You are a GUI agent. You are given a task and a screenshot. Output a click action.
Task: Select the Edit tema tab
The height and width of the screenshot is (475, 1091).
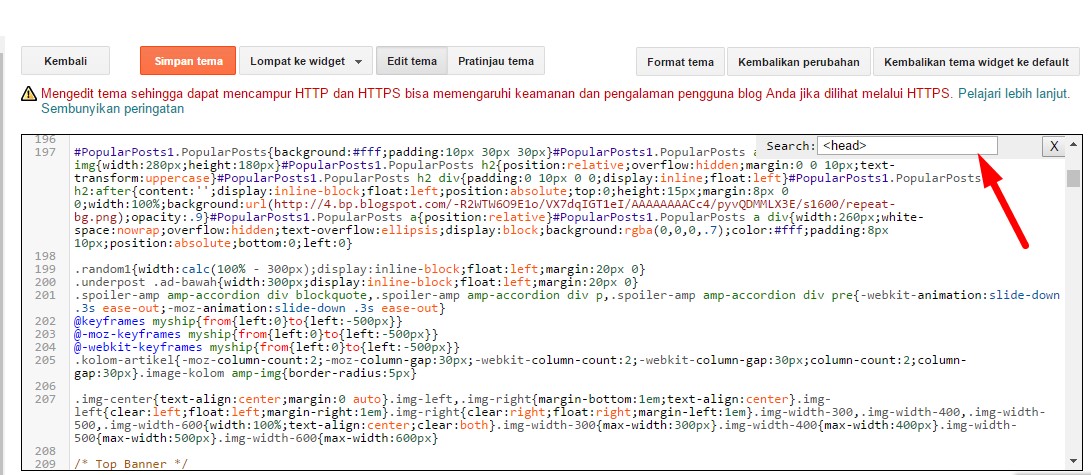412,61
